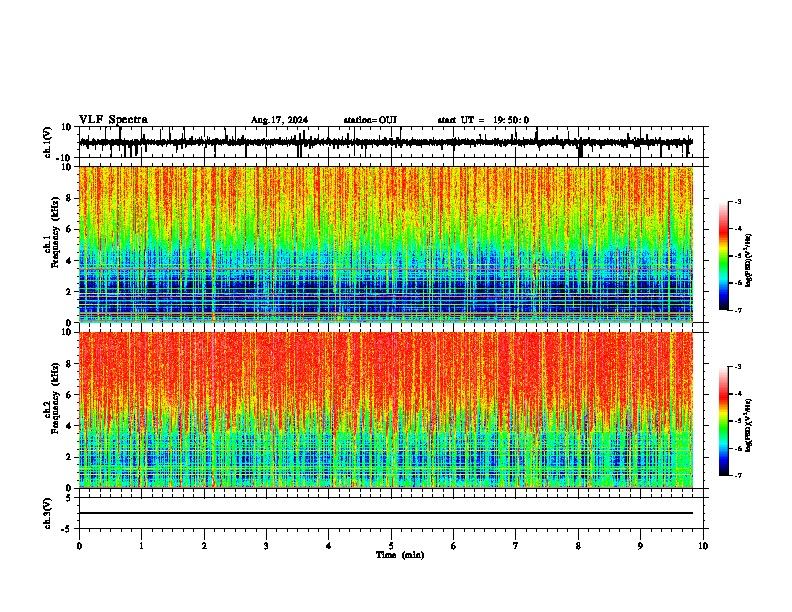Click time axis tick label "7"
The height and width of the screenshot is (612, 792).
(x=516, y=546)
